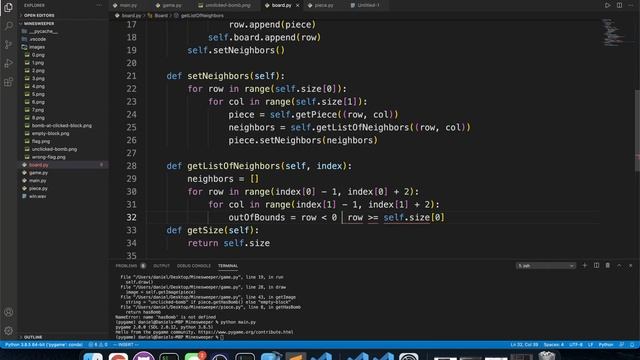The width and height of the screenshot is (640, 360).
Task: Expand the Open Editors section
Action: (x=39, y=15)
